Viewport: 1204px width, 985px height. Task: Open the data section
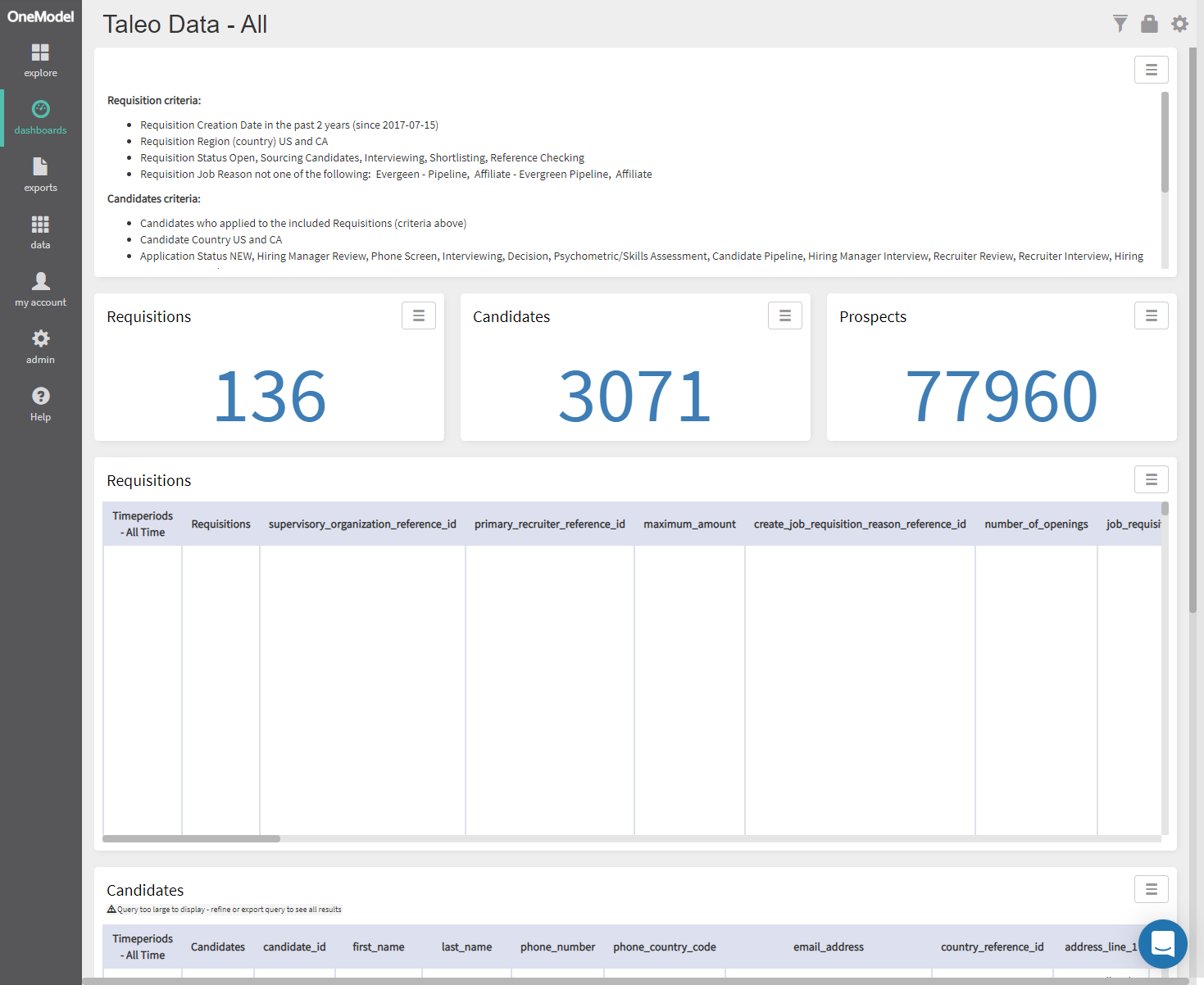pos(40,233)
